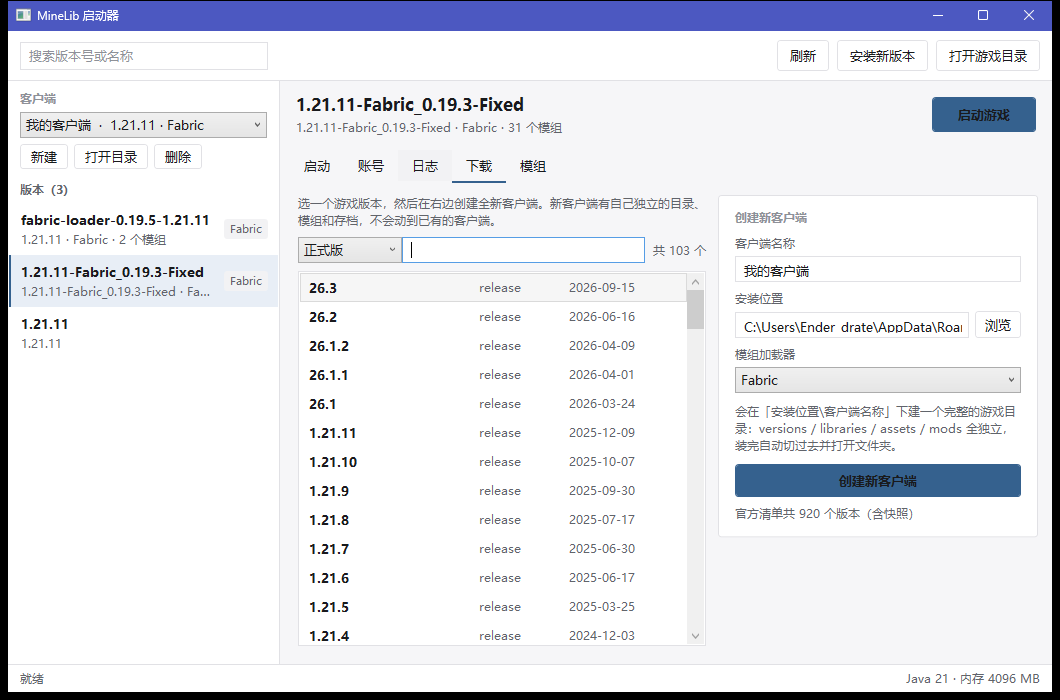Switch to the 模组 tab
Image resolution: width=1060 pixels, height=700 pixels.
tap(533, 166)
